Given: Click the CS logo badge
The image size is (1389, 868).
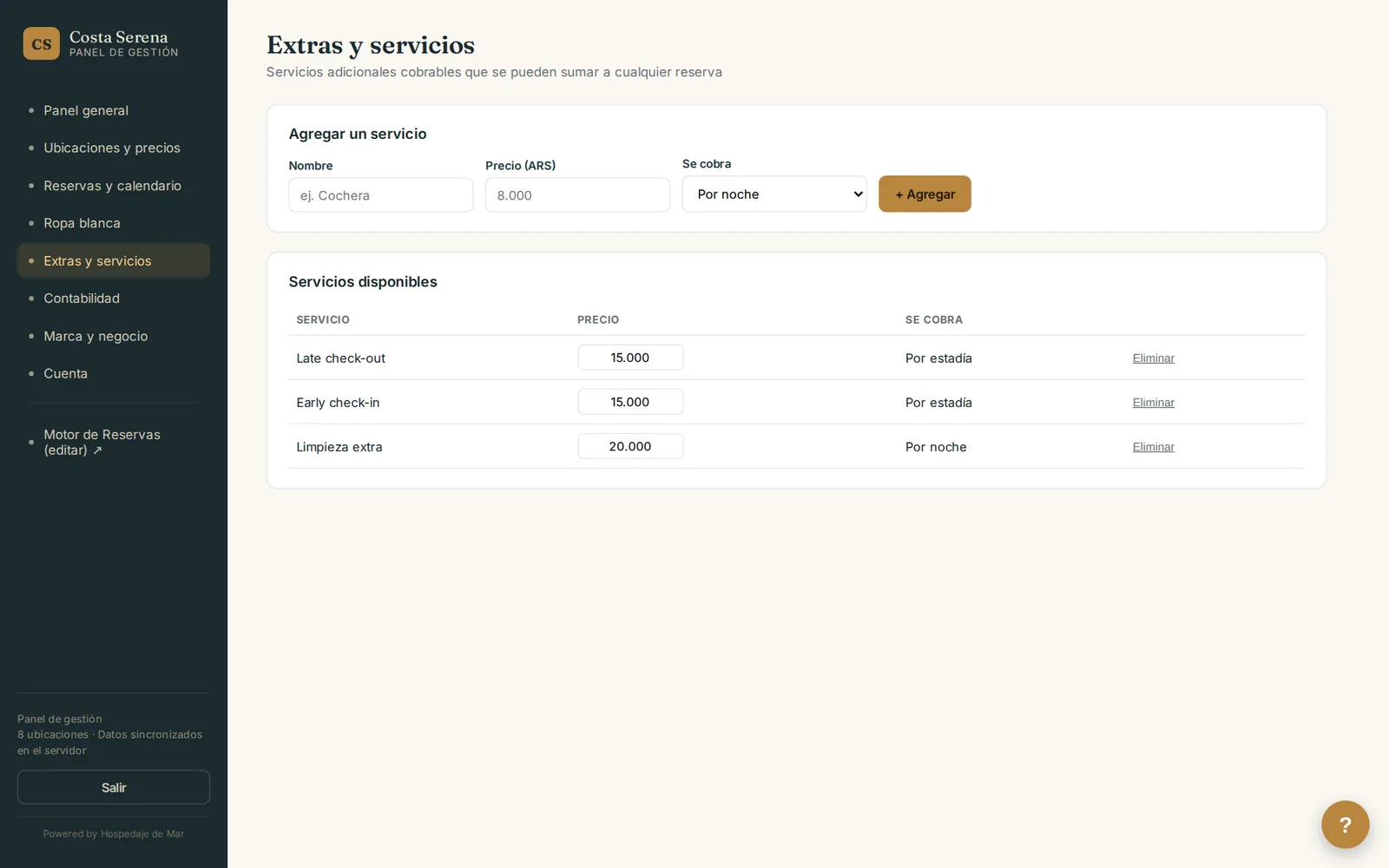Looking at the screenshot, I should pyautogui.click(x=41, y=43).
